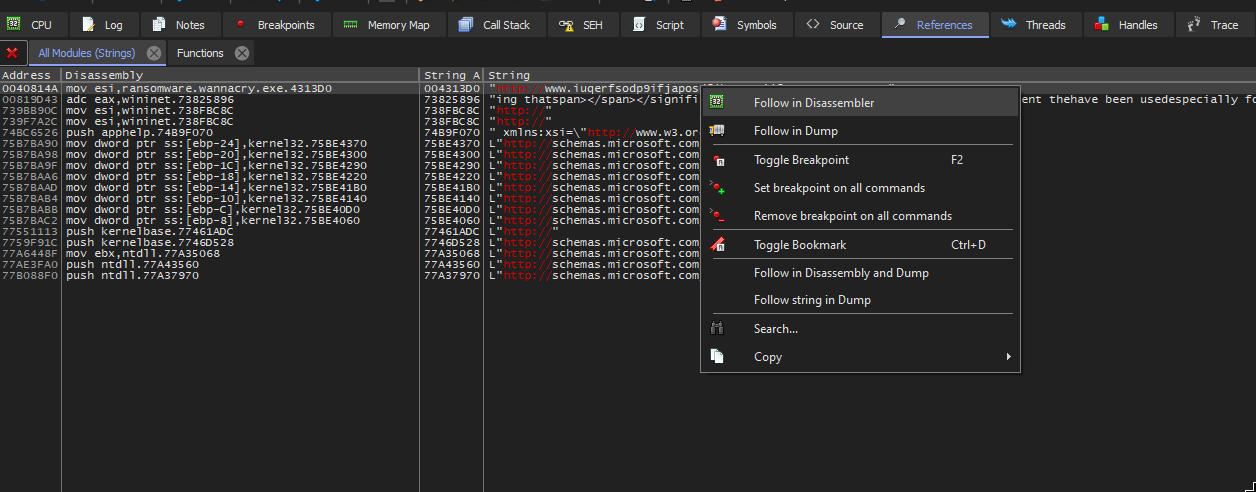This screenshot has height=492, width=1256.
Task: Click the String A column header
Action: tap(452, 75)
